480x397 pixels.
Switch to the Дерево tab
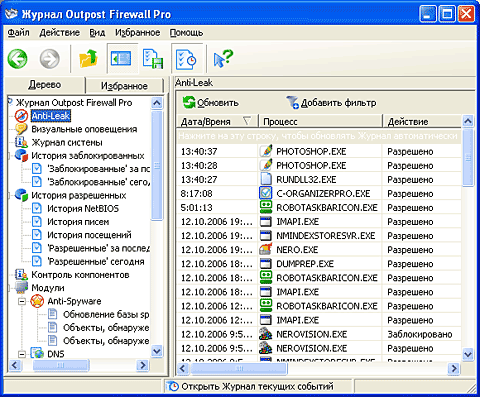(x=45, y=85)
